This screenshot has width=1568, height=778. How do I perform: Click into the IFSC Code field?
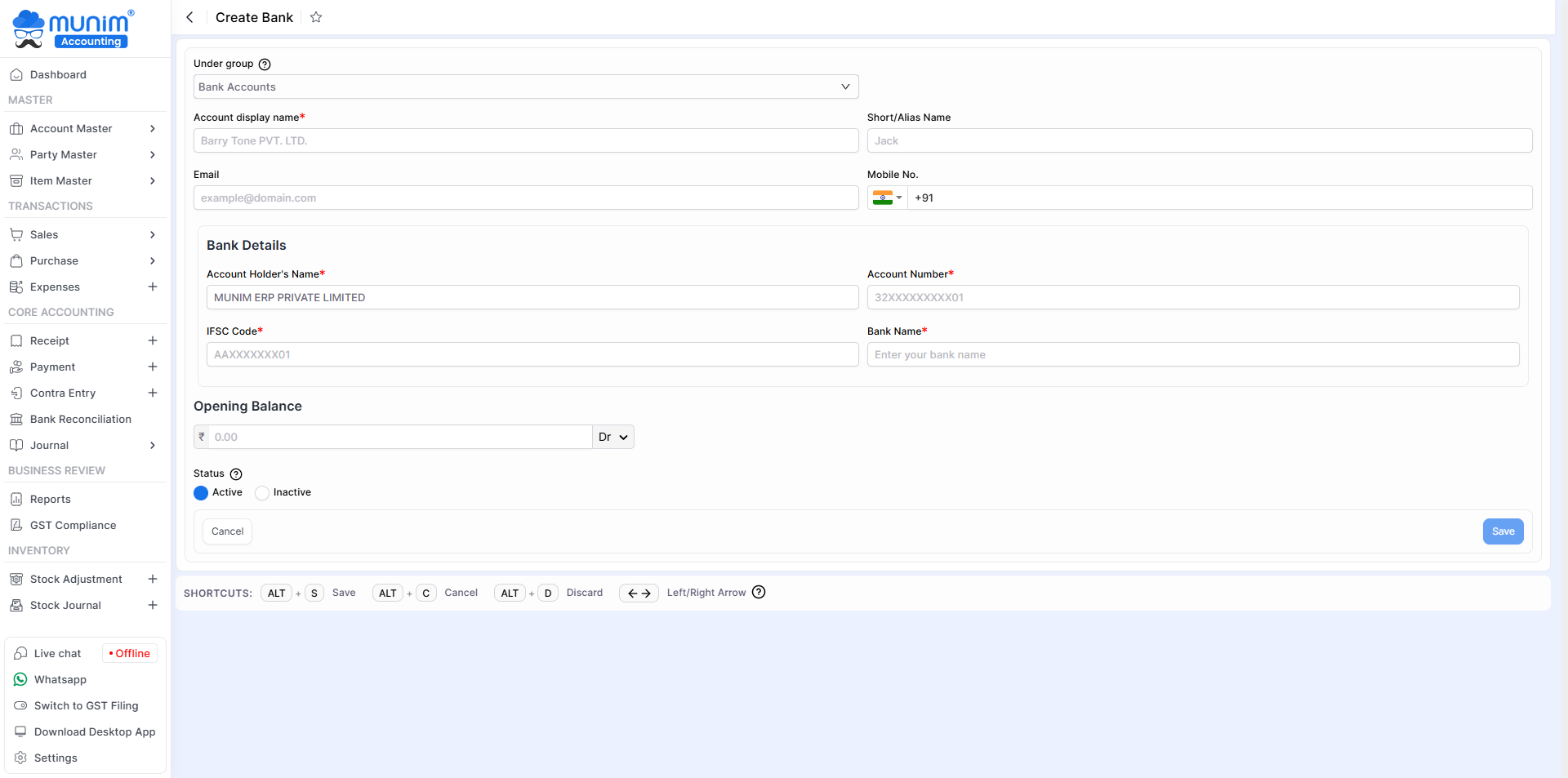pyautogui.click(x=532, y=354)
